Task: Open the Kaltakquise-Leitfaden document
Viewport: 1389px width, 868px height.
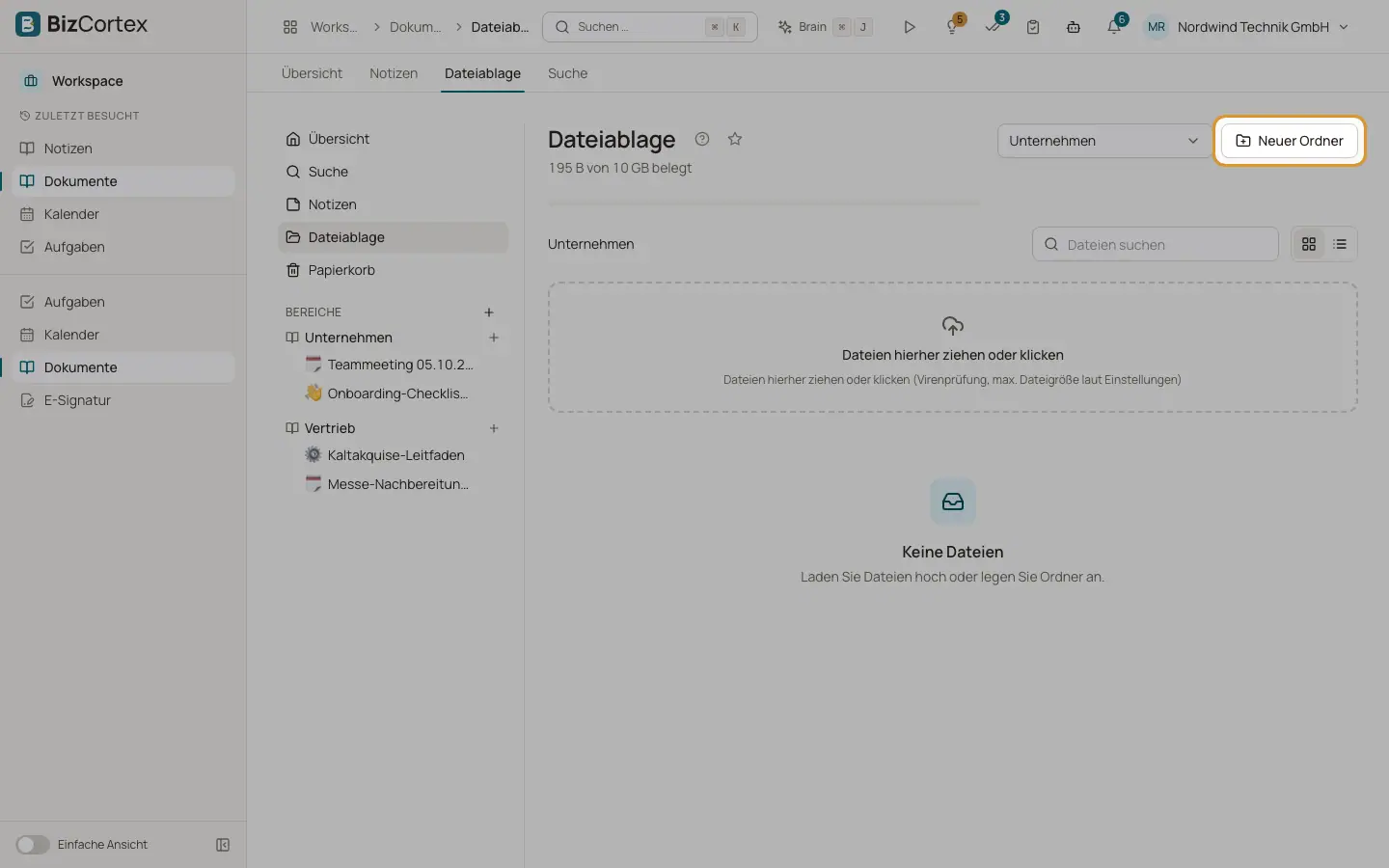Action: coord(396,455)
